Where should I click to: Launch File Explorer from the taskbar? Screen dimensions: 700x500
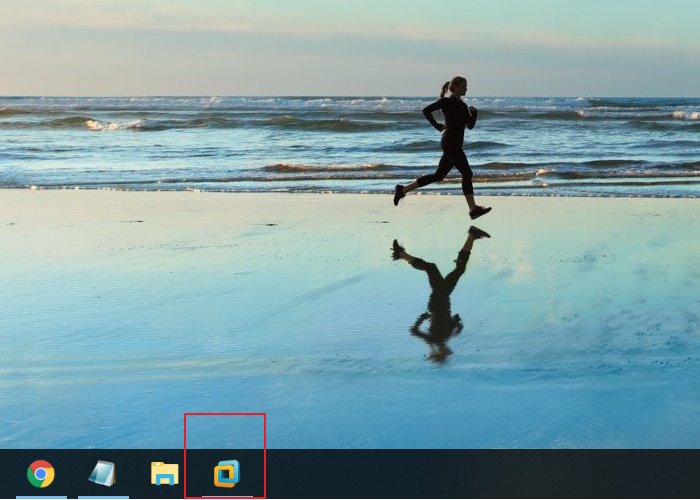[164, 474]
